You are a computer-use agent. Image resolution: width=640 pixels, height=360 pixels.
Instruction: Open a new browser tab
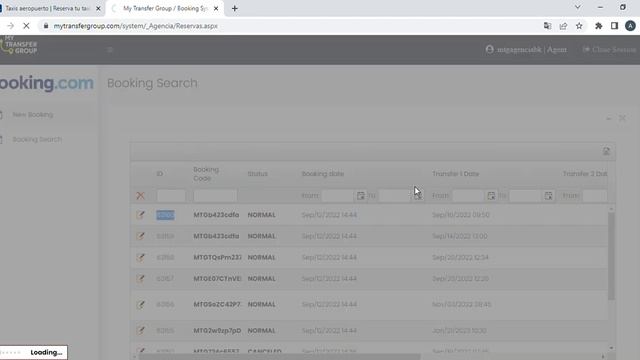[235, 8]
